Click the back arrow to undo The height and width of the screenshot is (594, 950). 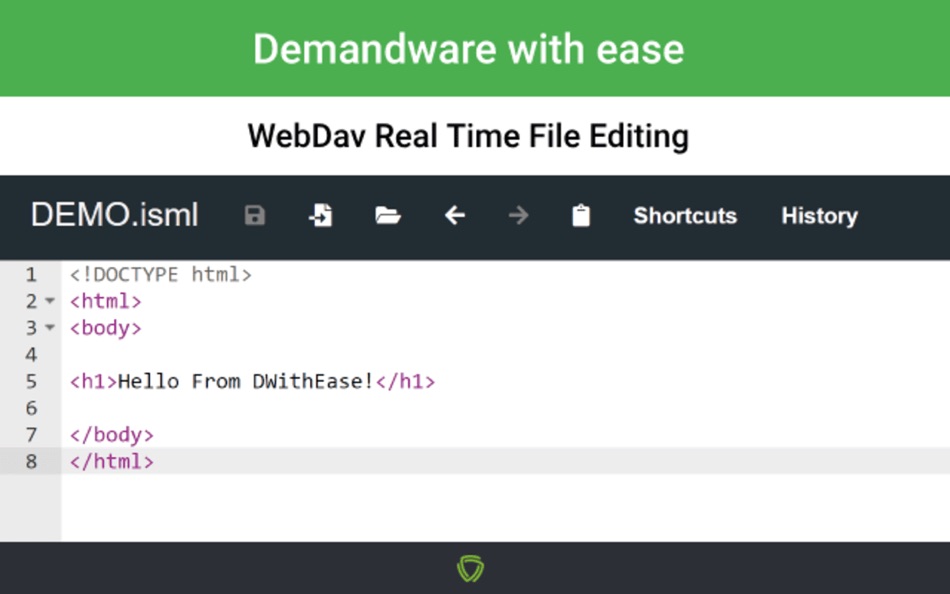(x=453, y=216)
